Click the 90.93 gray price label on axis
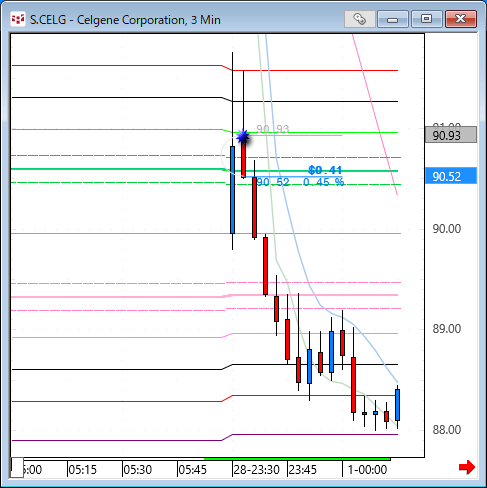 pyautogui.click(x=451, y=135)
